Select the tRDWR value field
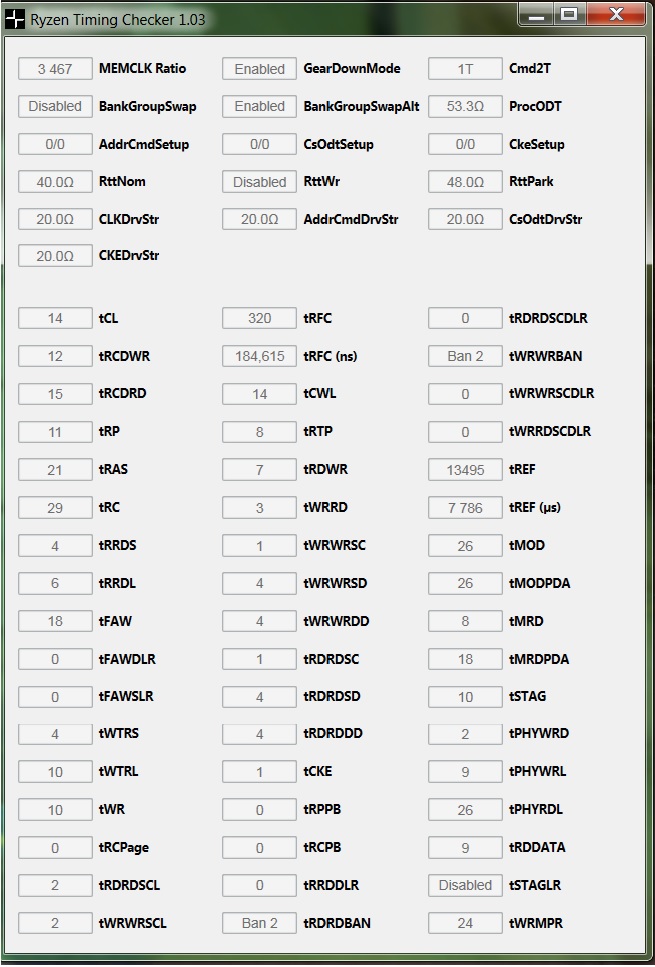The image size is (655, 967). click(260, 470)
